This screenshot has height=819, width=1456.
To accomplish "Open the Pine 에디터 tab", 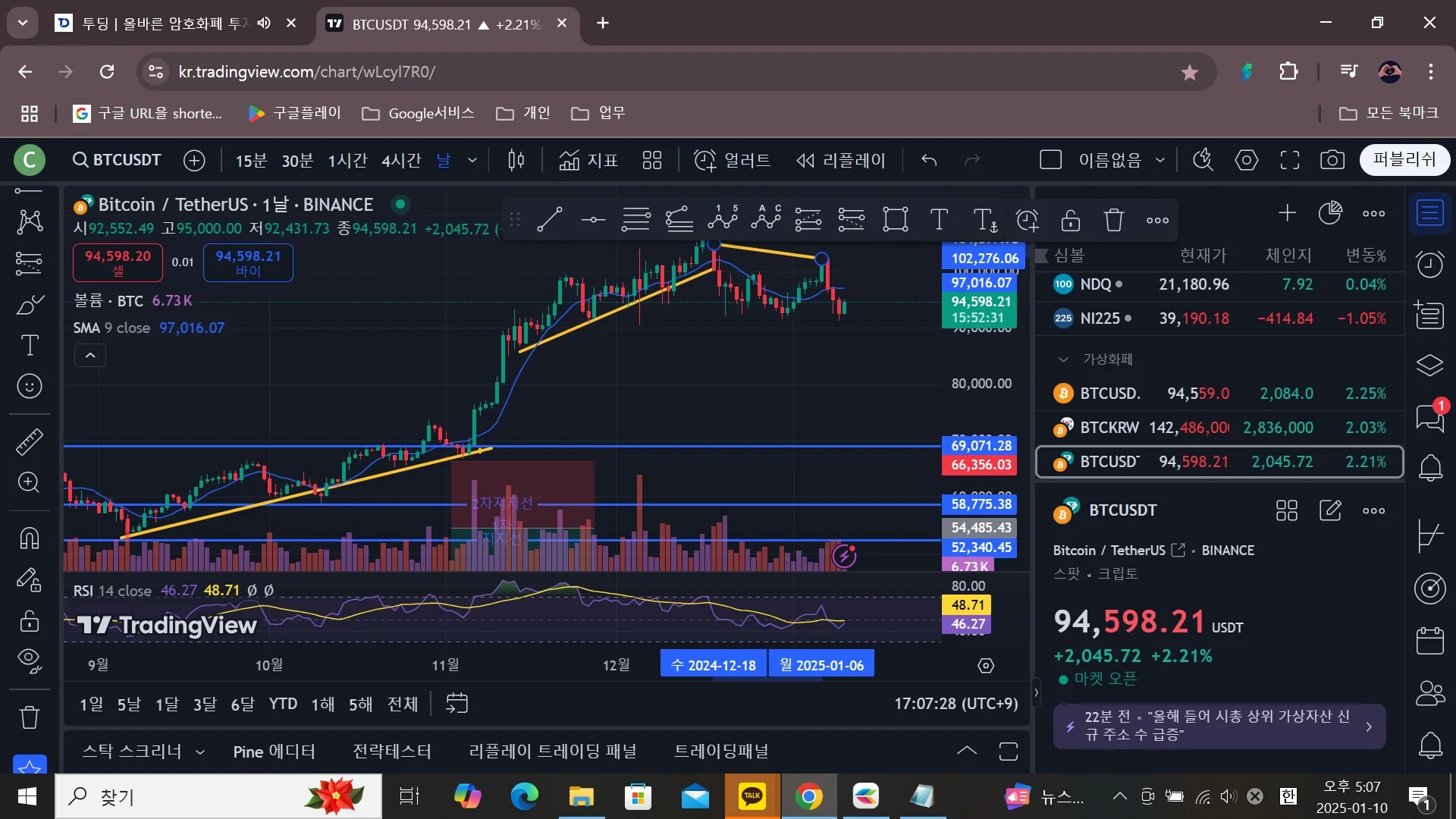I will pos(274,752).
